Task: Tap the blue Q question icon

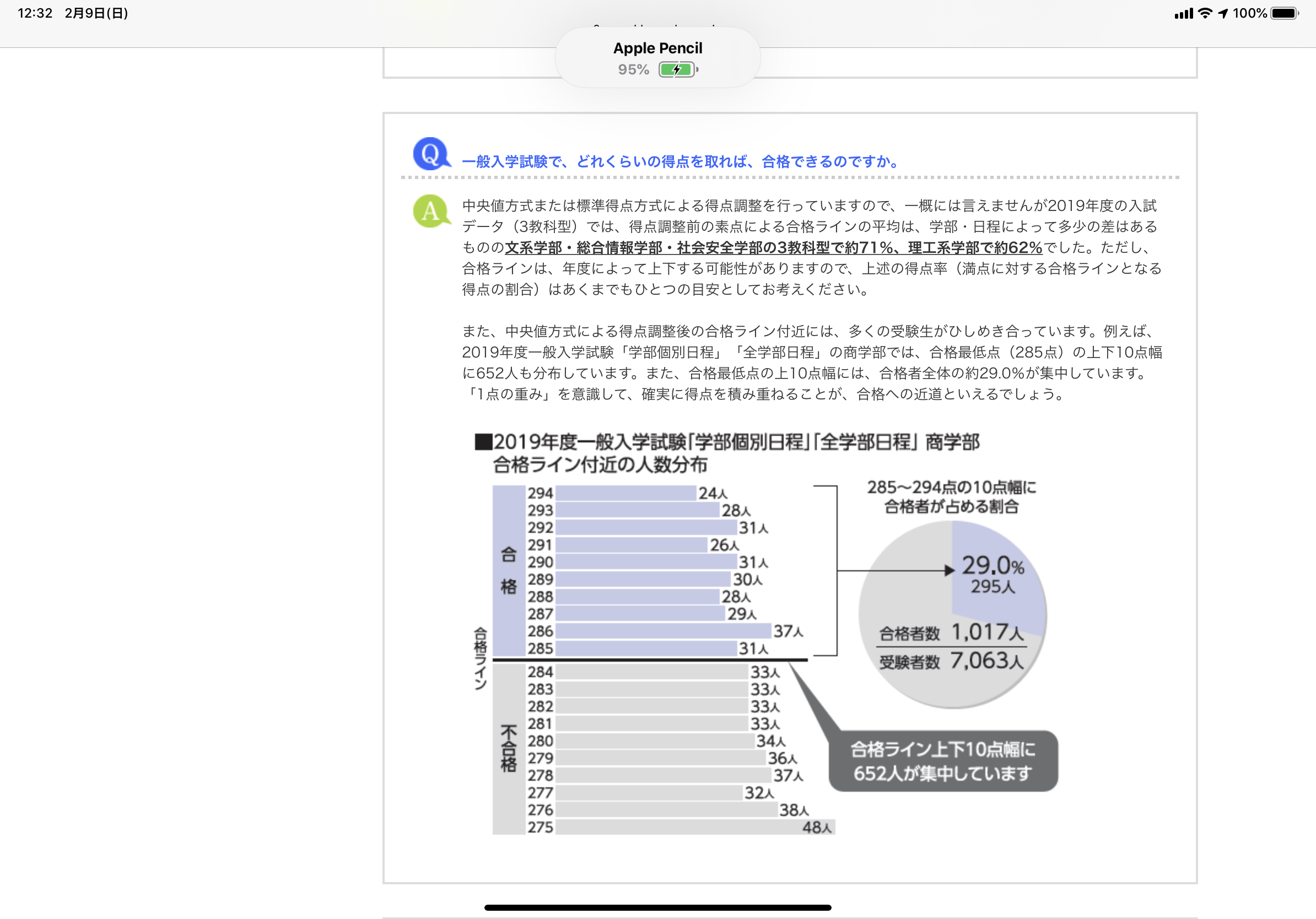Action: click(431, 154)
